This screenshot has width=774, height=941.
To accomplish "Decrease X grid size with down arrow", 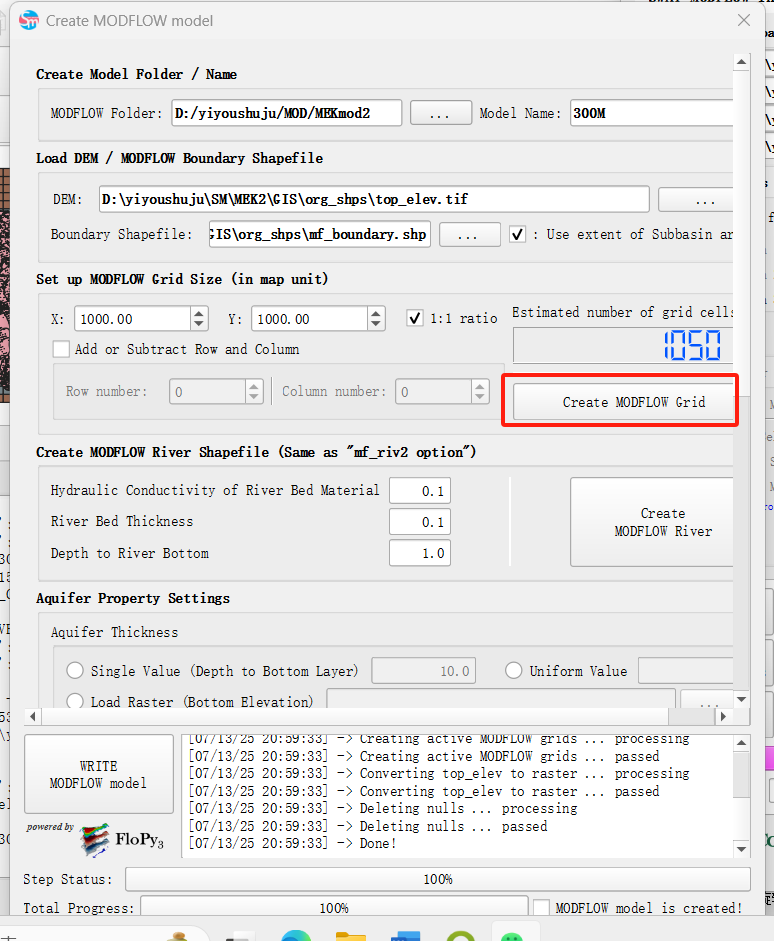I will (x=199, y=325).
